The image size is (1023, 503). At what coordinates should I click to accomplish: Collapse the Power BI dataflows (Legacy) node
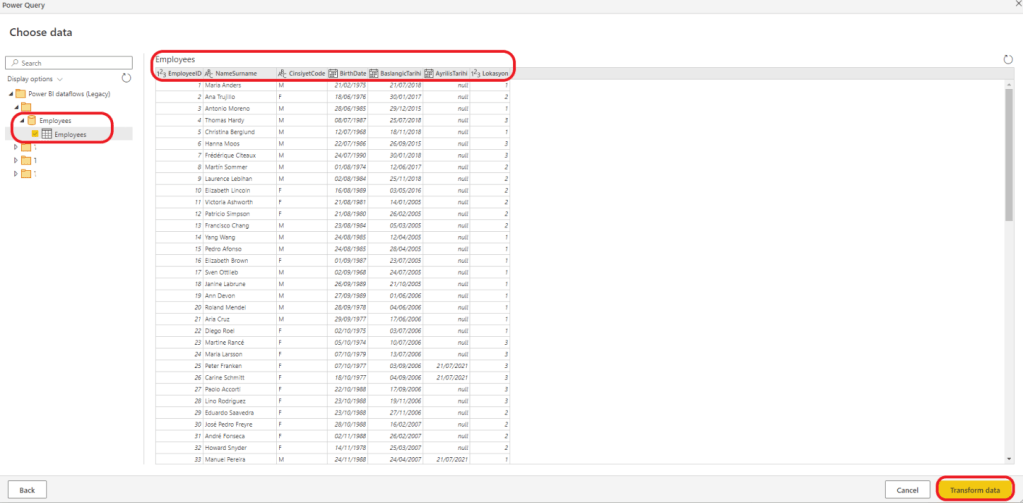tap(9, 93)
